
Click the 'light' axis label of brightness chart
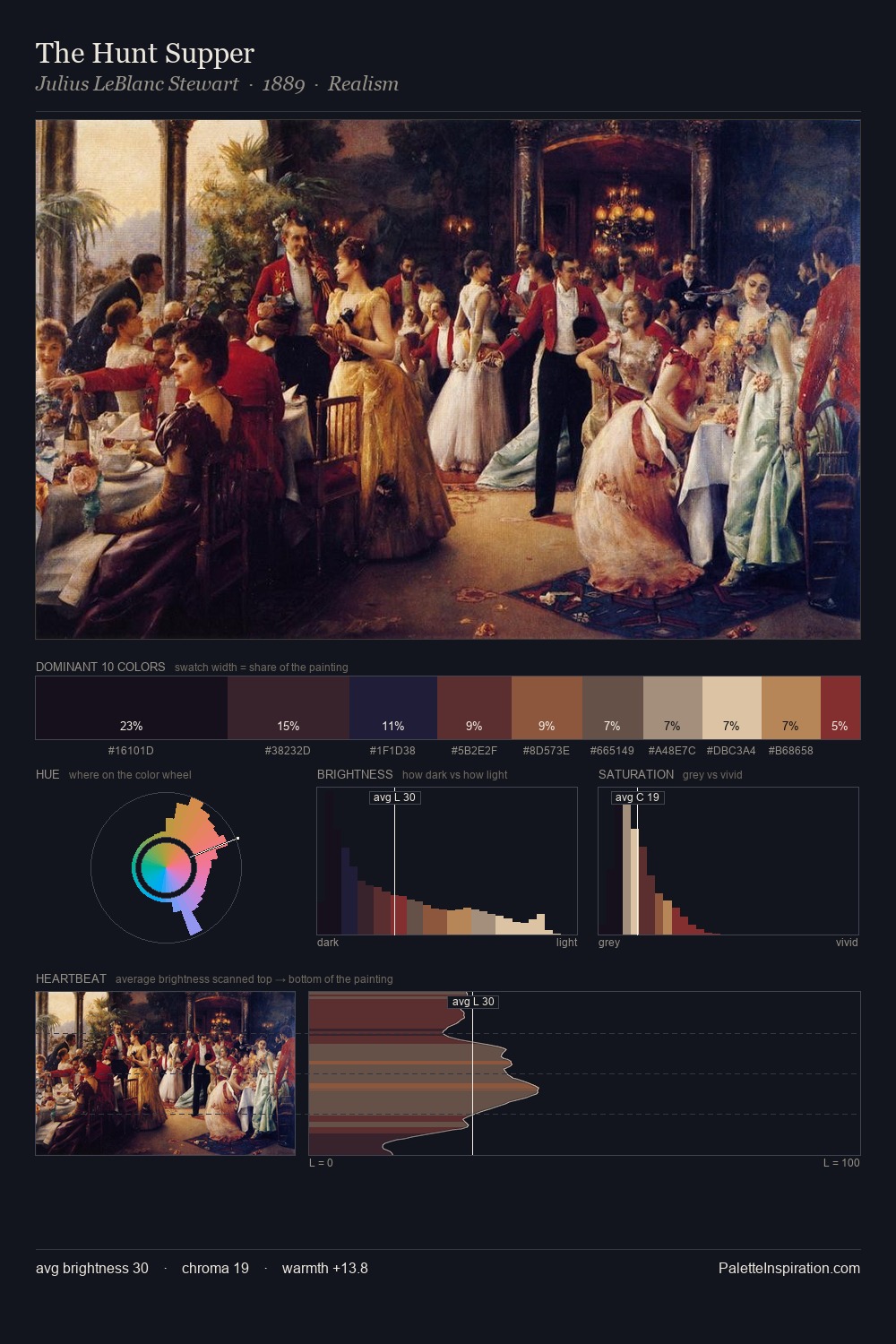point(567,943)
